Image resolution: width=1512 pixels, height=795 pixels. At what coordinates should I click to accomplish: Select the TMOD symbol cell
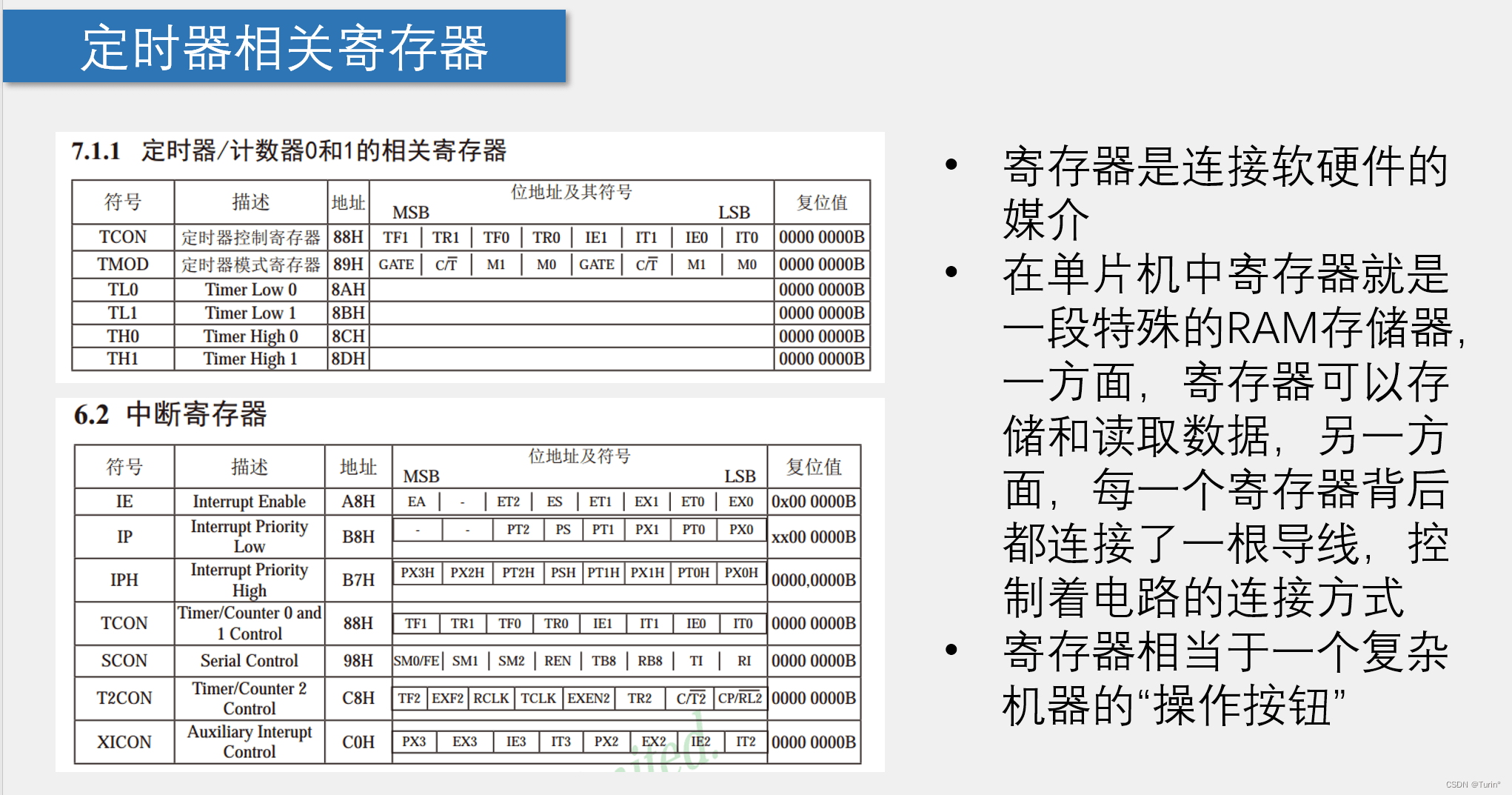(123, 265)
